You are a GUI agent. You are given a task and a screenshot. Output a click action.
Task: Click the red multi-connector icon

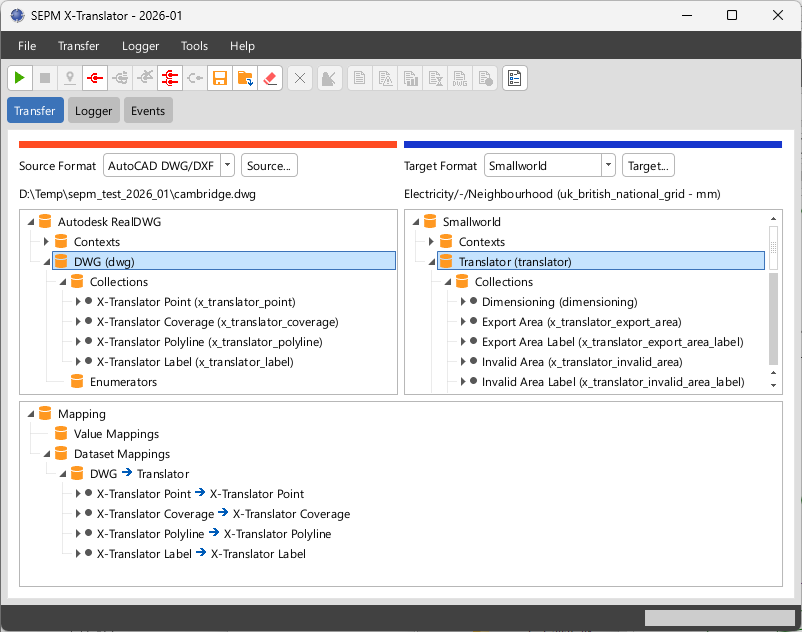[170, 78]
